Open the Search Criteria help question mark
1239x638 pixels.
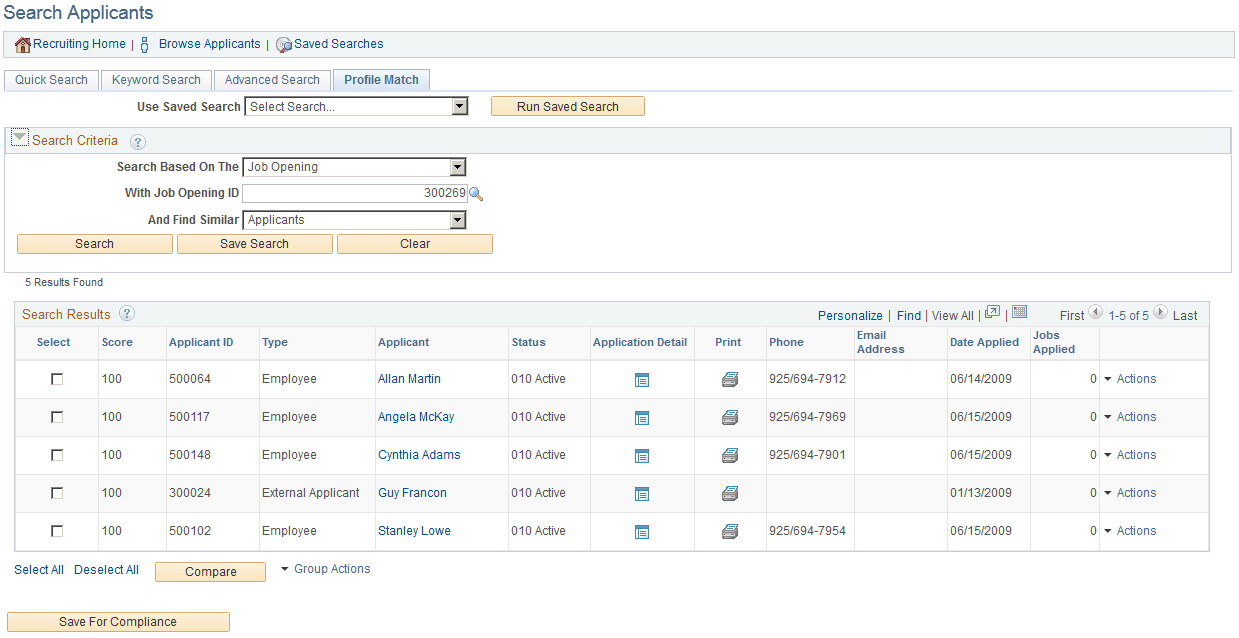(x=137, y=141)
